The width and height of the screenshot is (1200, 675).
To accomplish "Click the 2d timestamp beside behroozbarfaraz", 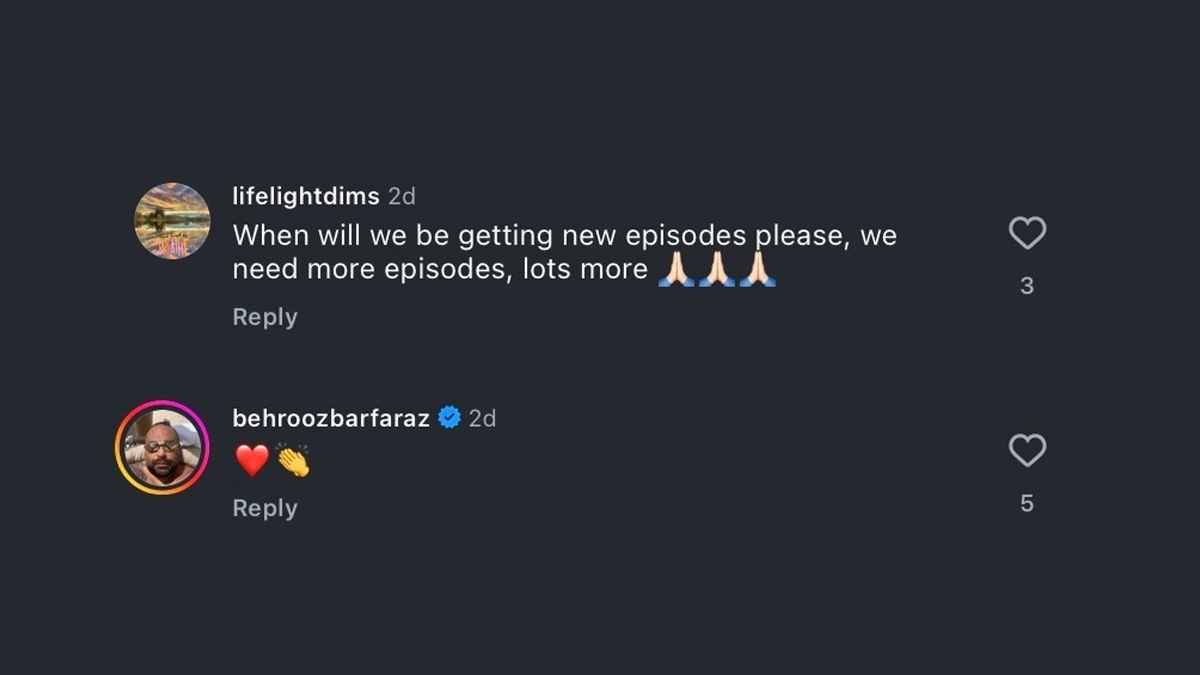I will [x=482, y=418].
